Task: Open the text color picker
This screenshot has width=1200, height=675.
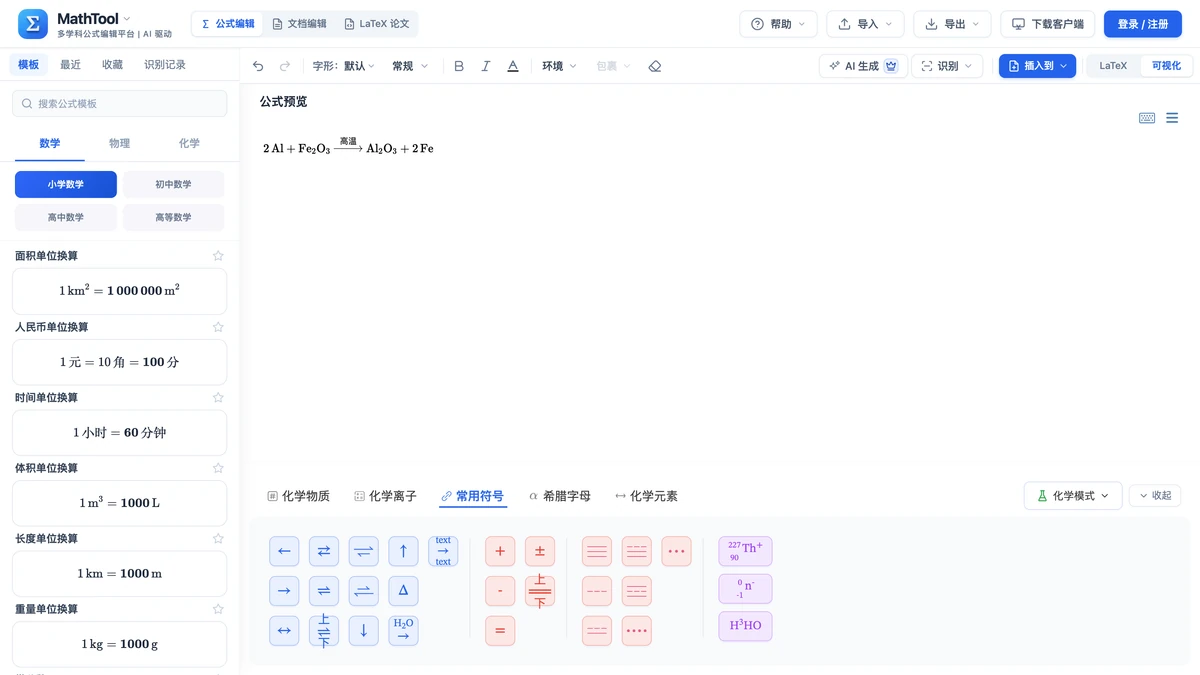Action: [513, 66]
